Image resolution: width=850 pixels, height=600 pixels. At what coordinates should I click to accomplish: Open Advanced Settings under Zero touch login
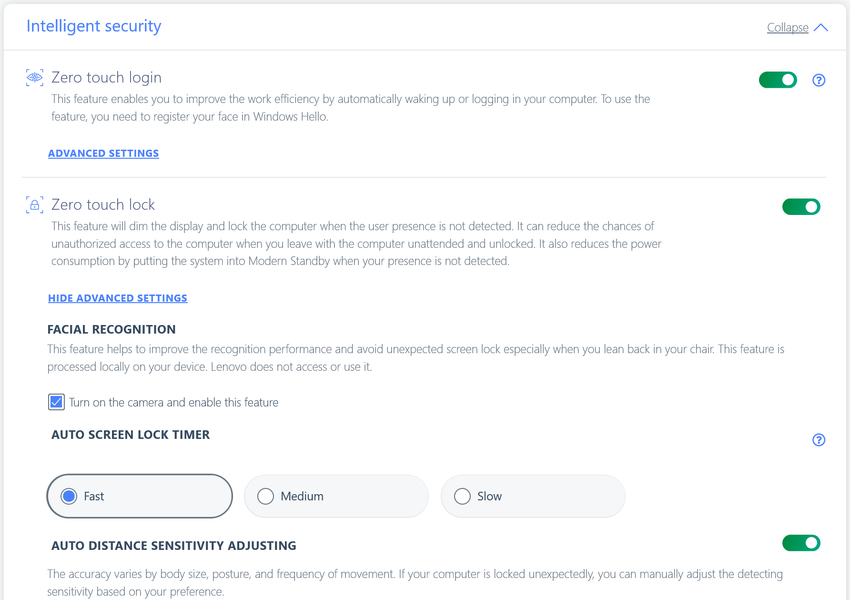pyautogui.click(x=103, y=153)
